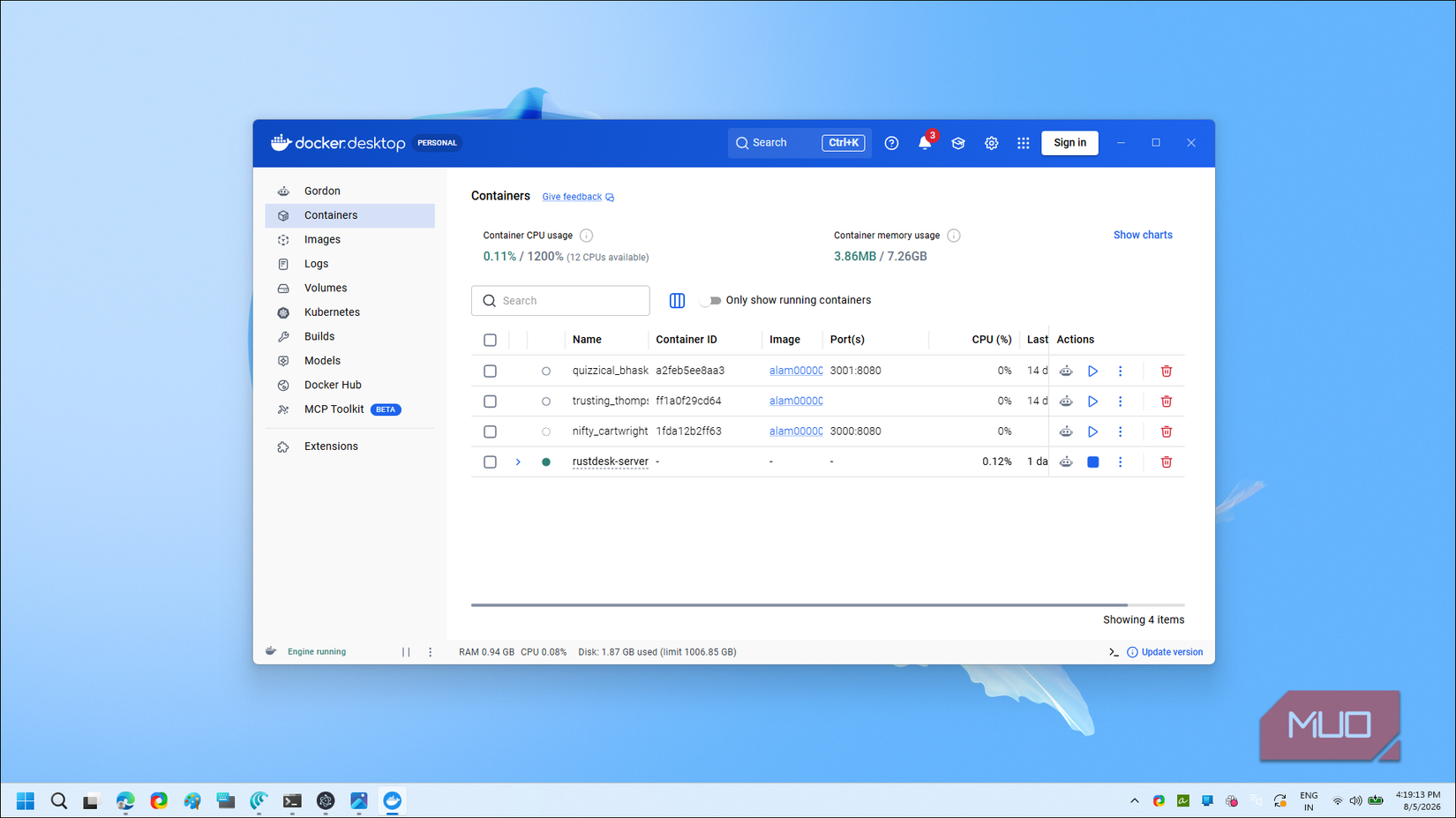Click the Update version link
This screenshot has width=1456, height=818.
(1165, 652)
